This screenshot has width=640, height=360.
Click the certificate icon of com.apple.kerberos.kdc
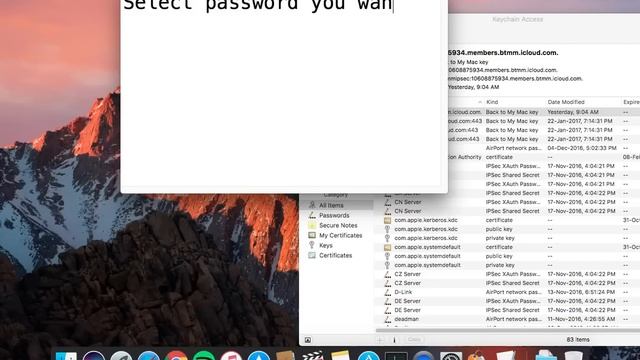click(x=387, y=220)
